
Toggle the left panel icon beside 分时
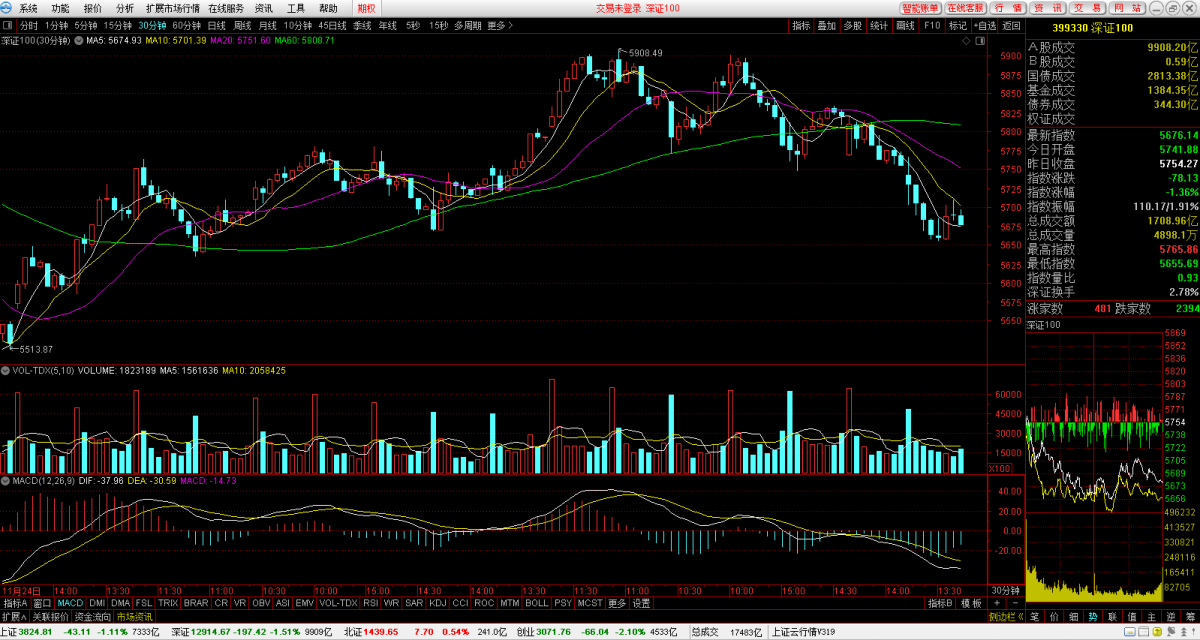pyautogui.click(x=8, y=25)
